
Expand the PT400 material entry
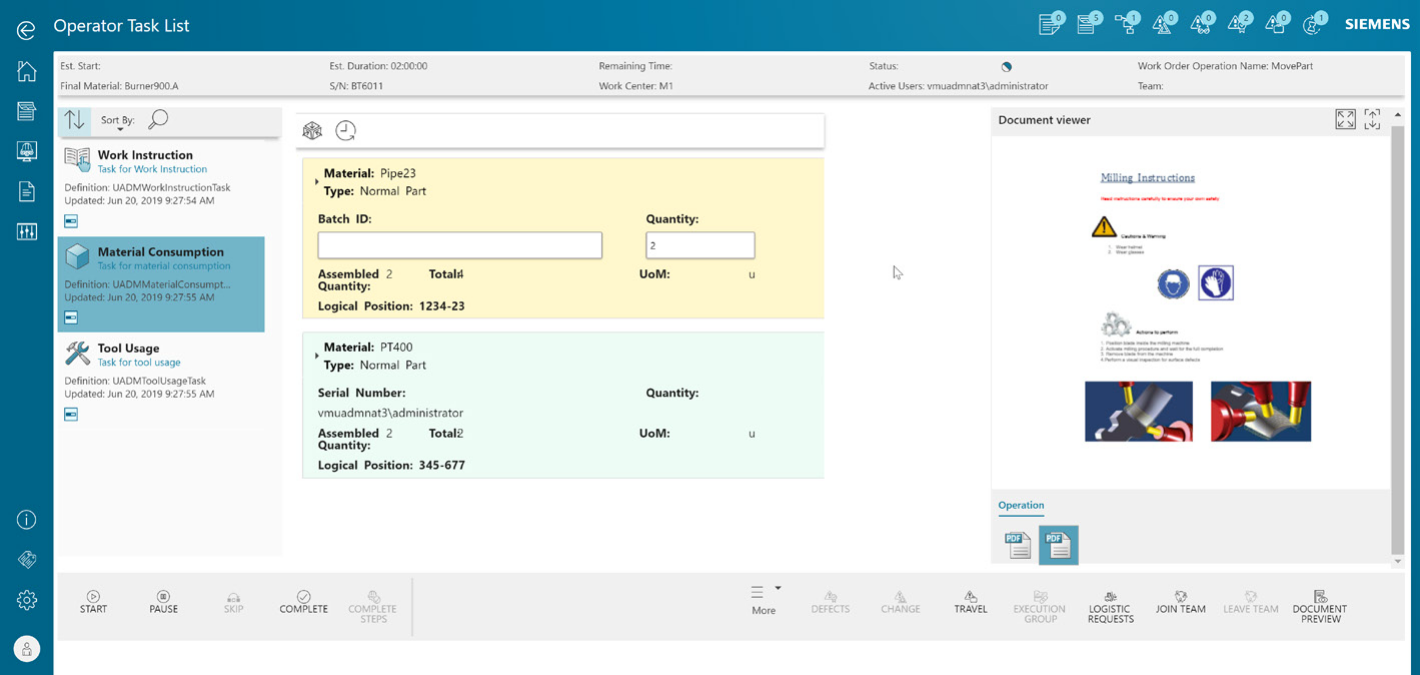pos(317,356)
